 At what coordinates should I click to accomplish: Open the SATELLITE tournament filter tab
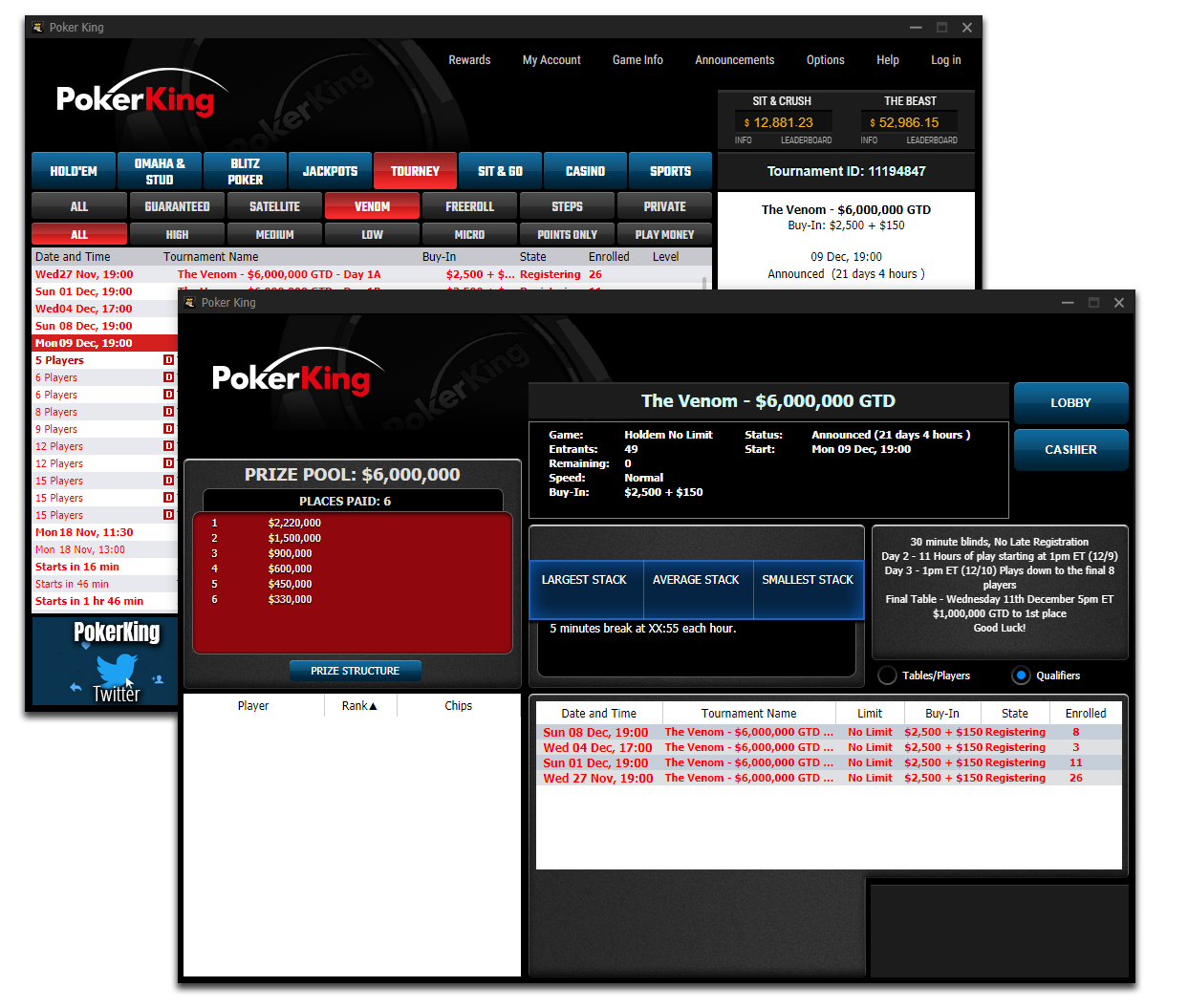point(274,206)
